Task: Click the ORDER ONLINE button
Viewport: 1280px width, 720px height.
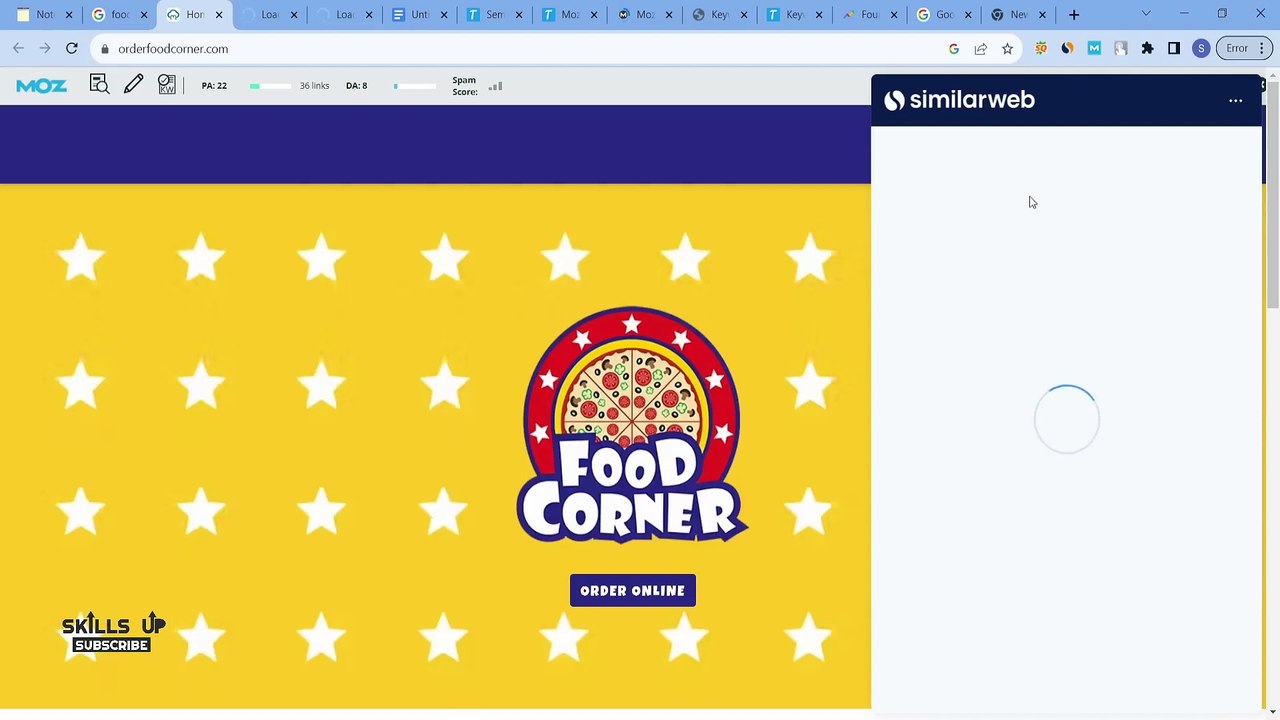Action: tap(632, 591)
